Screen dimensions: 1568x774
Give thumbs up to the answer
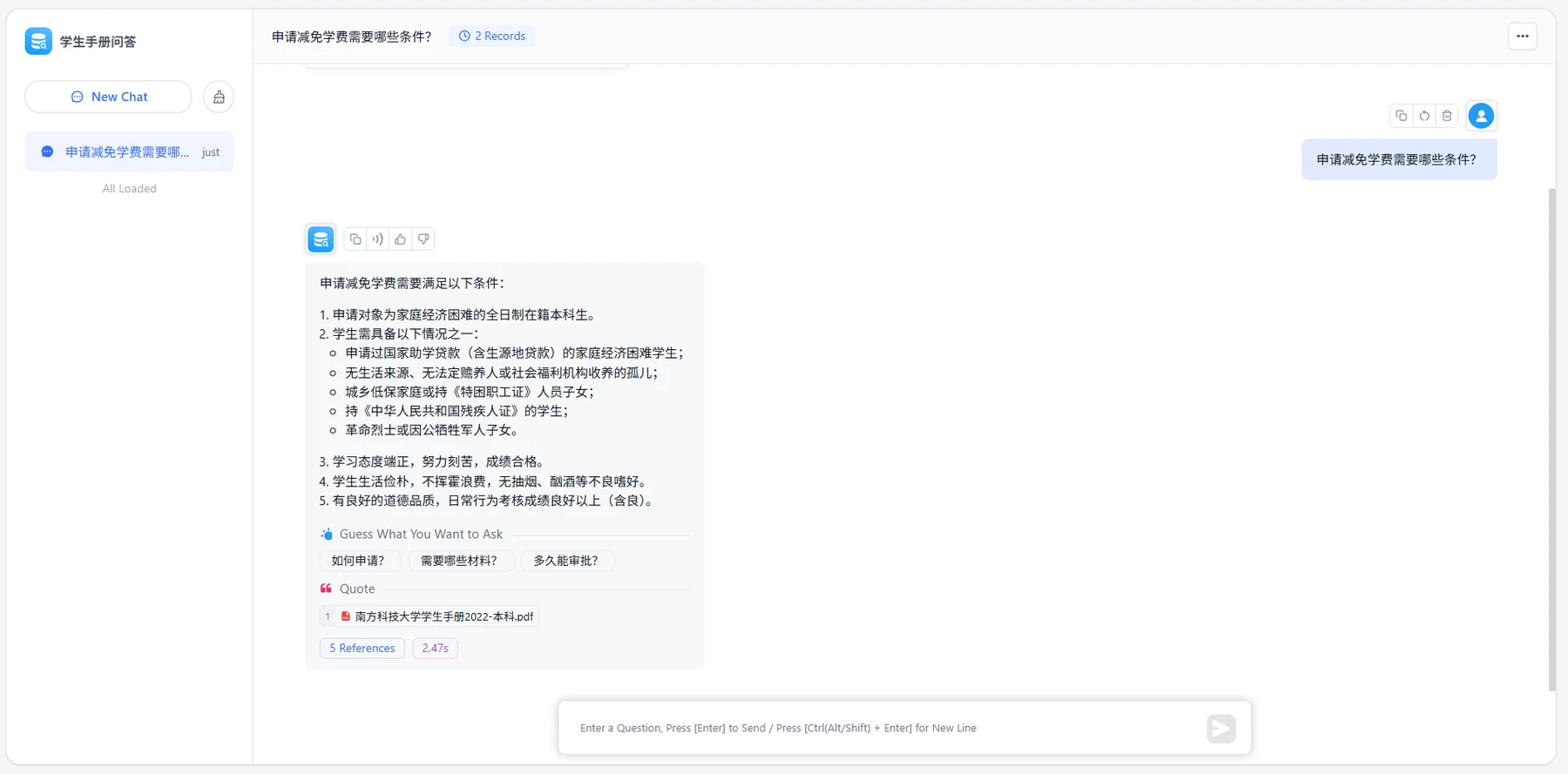401,239
